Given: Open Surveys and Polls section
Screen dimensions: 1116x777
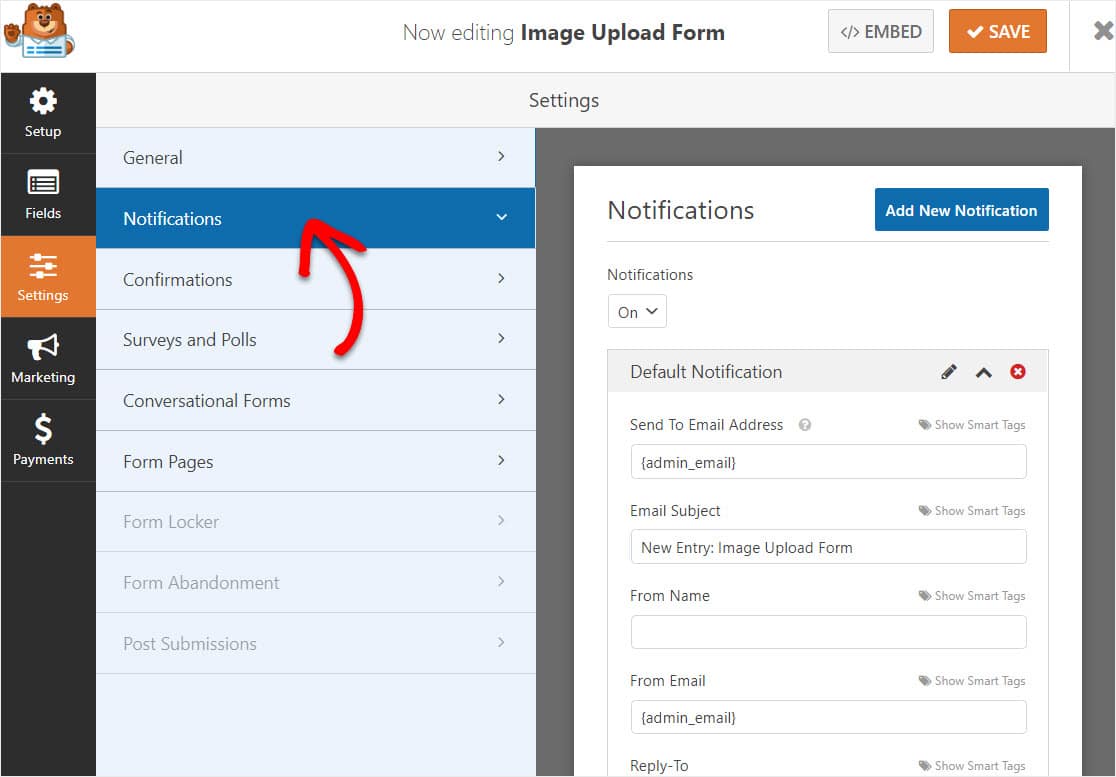Looking at the screenshot, I should pyautogui.click(x=315, y=339).
